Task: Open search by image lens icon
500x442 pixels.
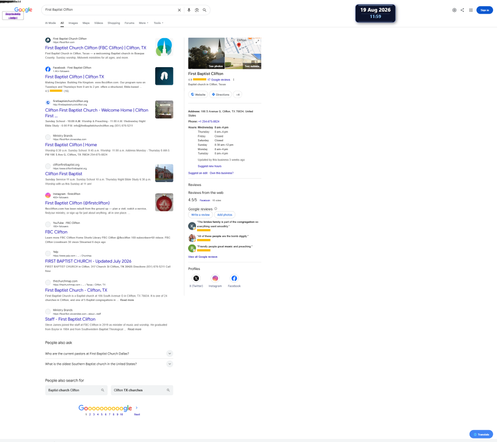Action: pos(197,10)
